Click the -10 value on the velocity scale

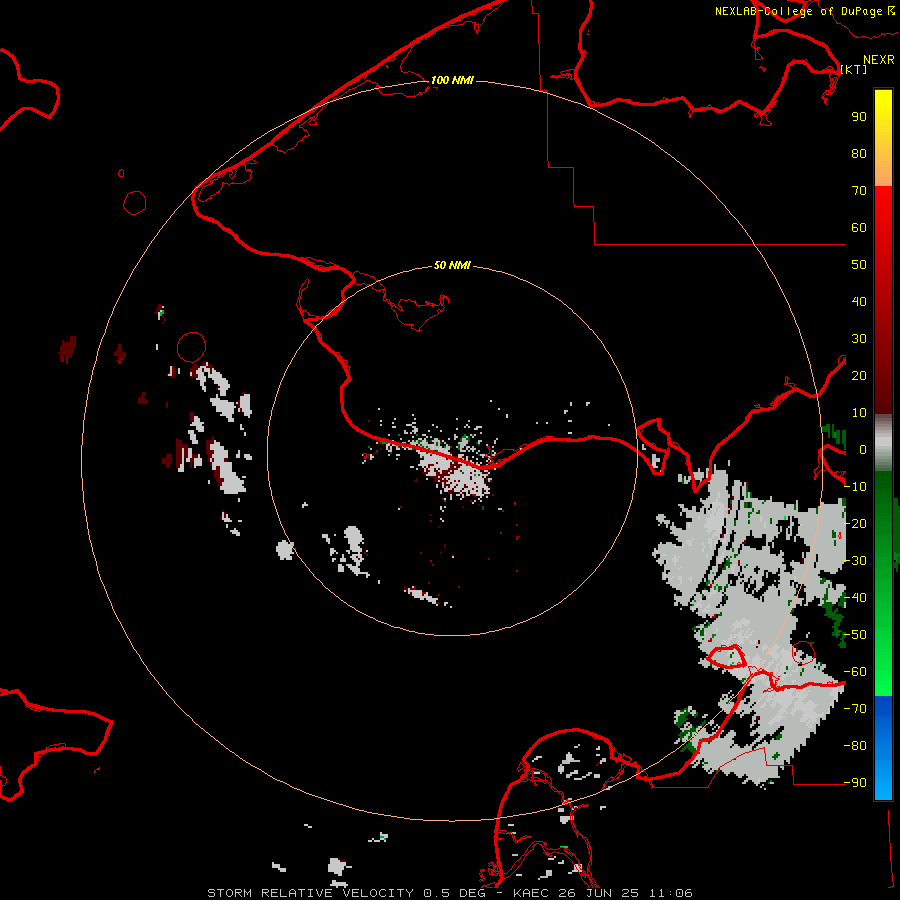coord(855,487)
